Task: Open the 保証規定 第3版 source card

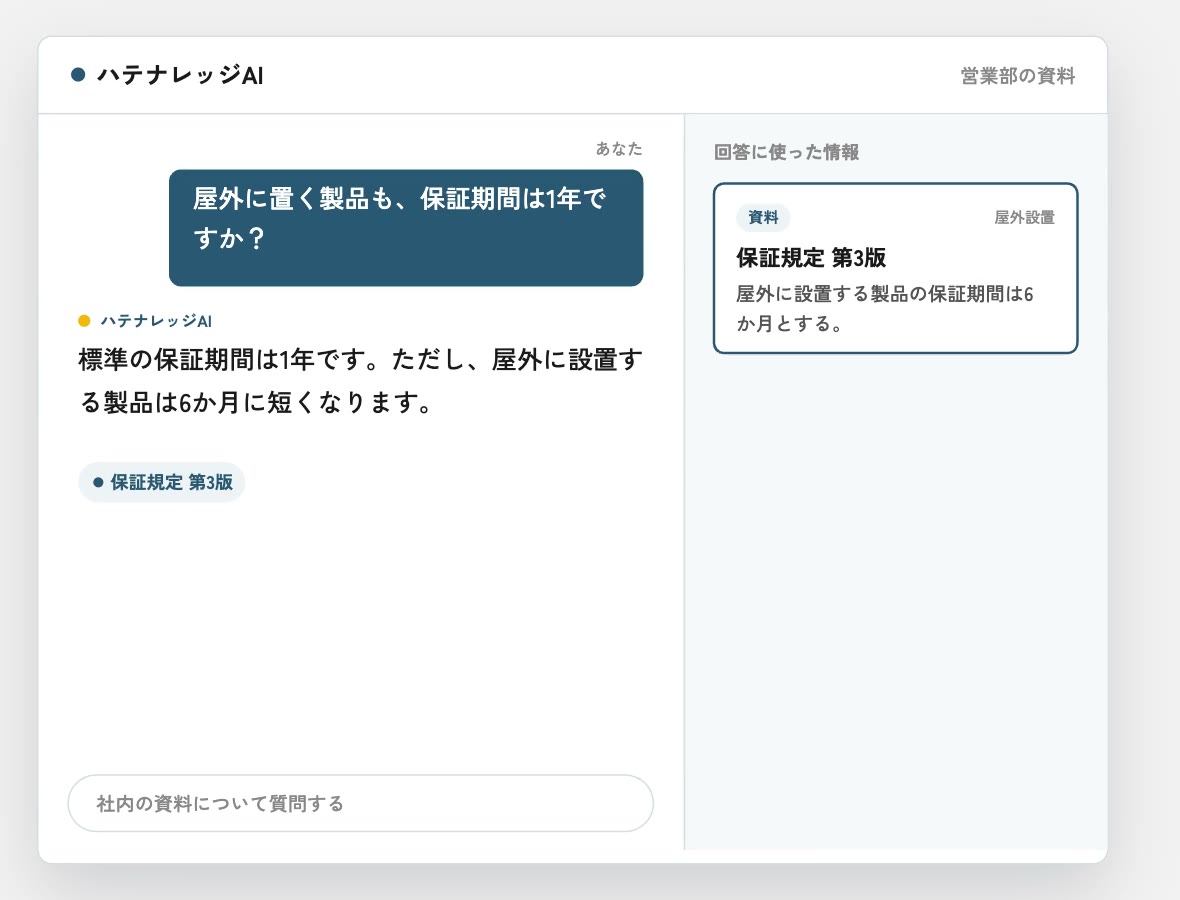Action: [x=896, y=268]
